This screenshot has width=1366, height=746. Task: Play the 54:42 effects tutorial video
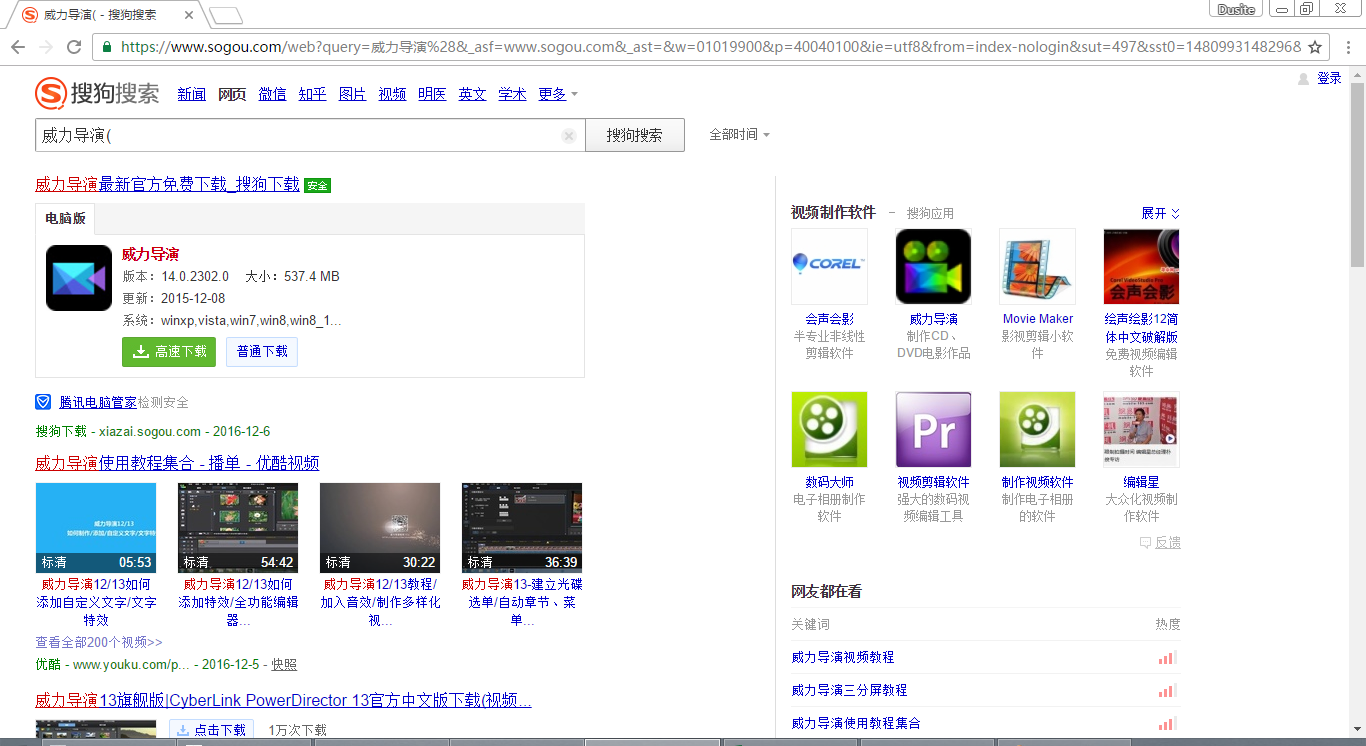pyautogui.click(x=238, y=528)
